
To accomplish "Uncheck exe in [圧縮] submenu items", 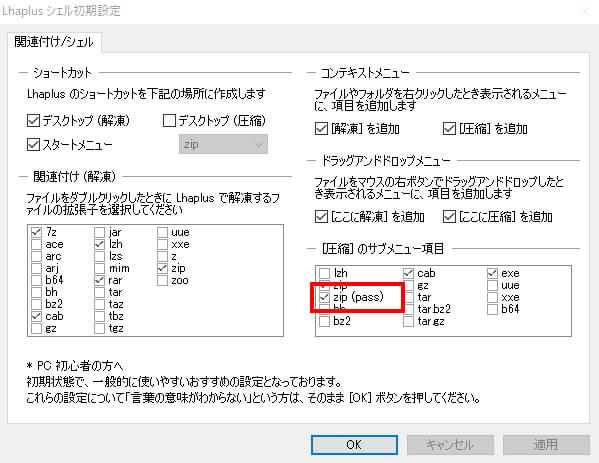I will pos(492,273).
